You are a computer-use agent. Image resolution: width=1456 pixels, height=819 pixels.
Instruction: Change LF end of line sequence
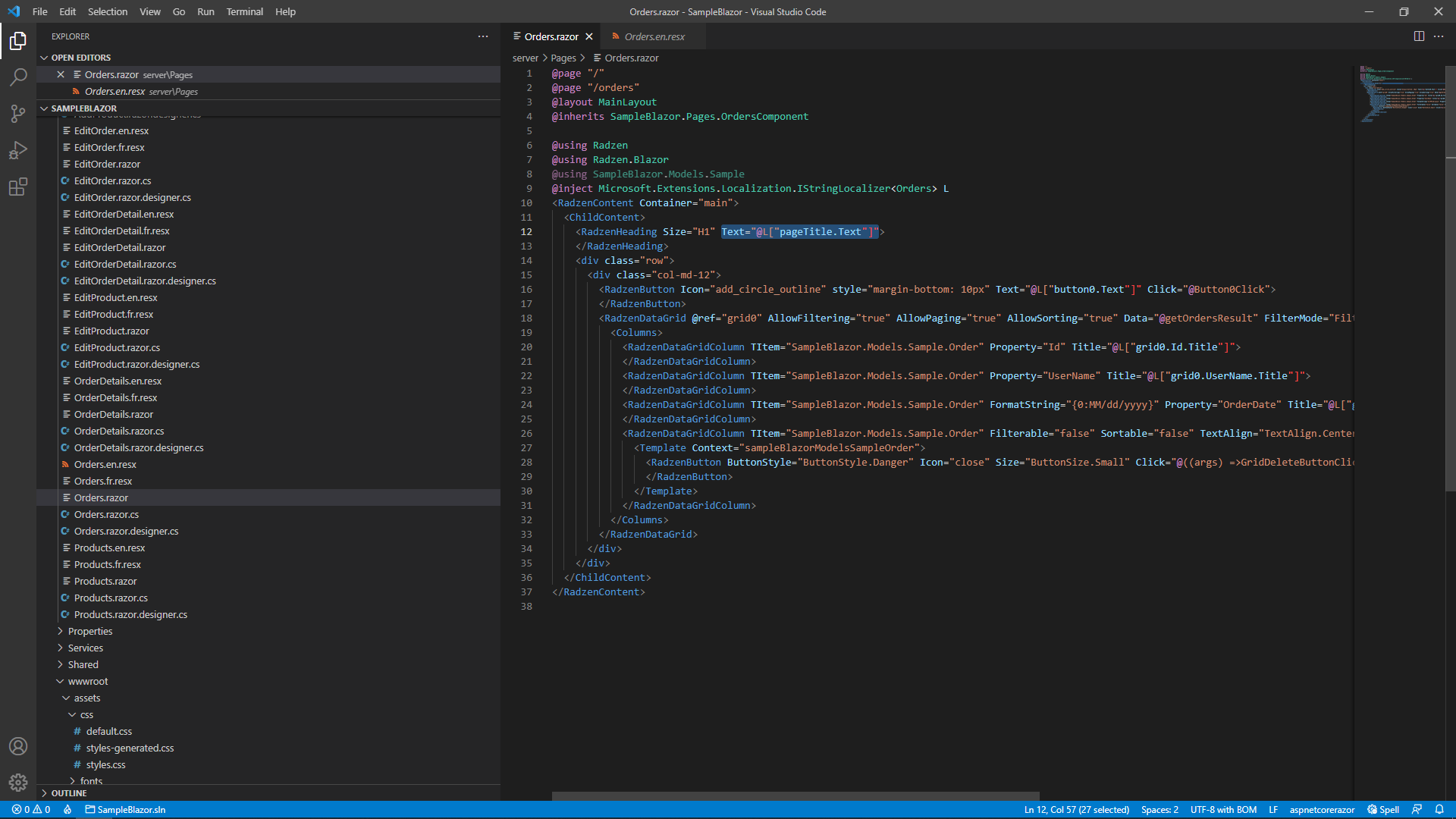(1273, 810)
